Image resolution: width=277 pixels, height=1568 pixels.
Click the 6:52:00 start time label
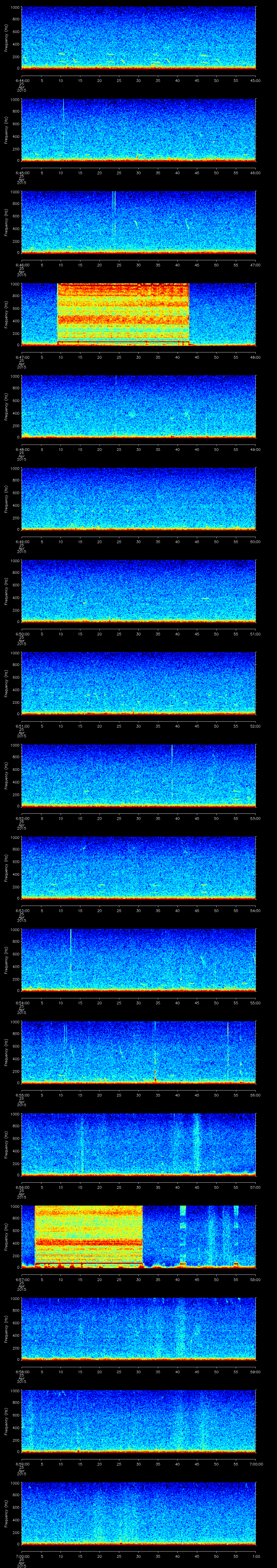22,818
